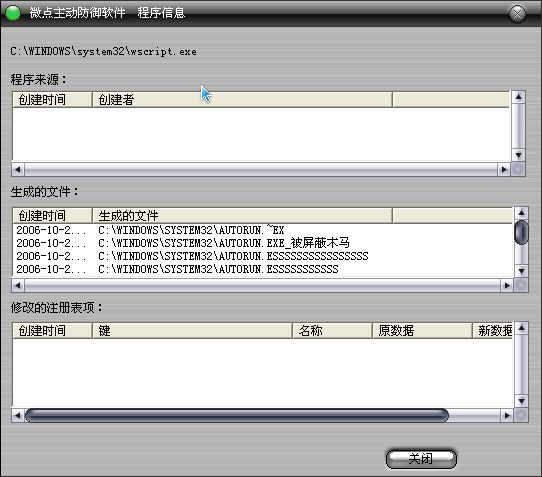Click right arrow of program source horizontal scrollbar
Viewport: 542px width, 477px height.
[x=504, y=169]
